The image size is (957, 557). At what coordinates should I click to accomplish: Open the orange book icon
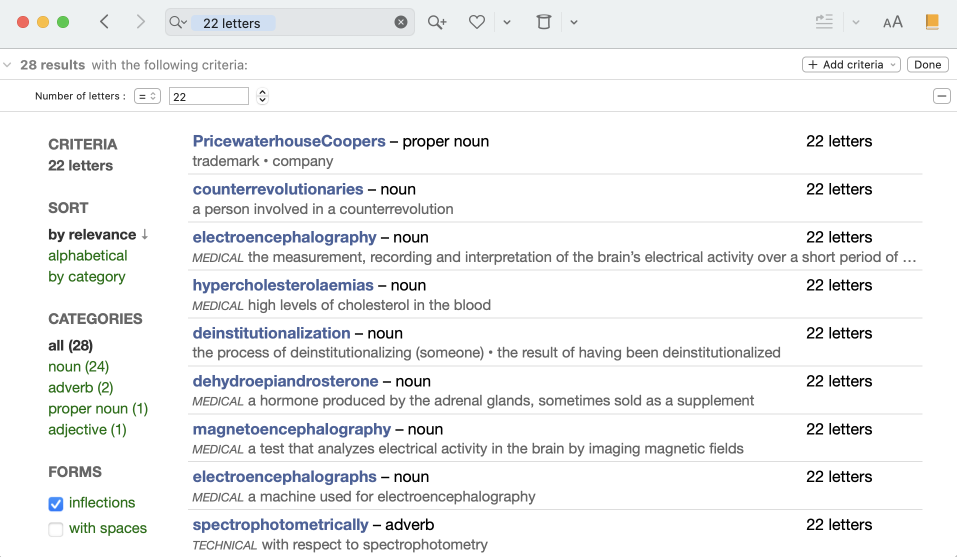coord(932,22)
